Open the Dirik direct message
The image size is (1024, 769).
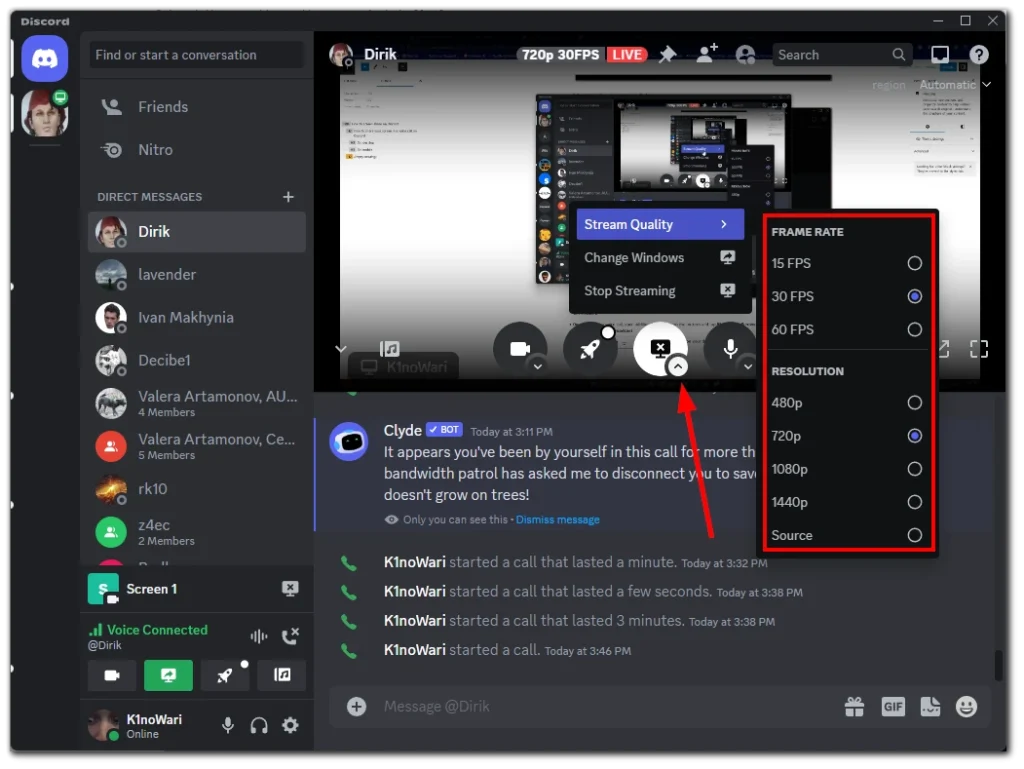(197, 232)
